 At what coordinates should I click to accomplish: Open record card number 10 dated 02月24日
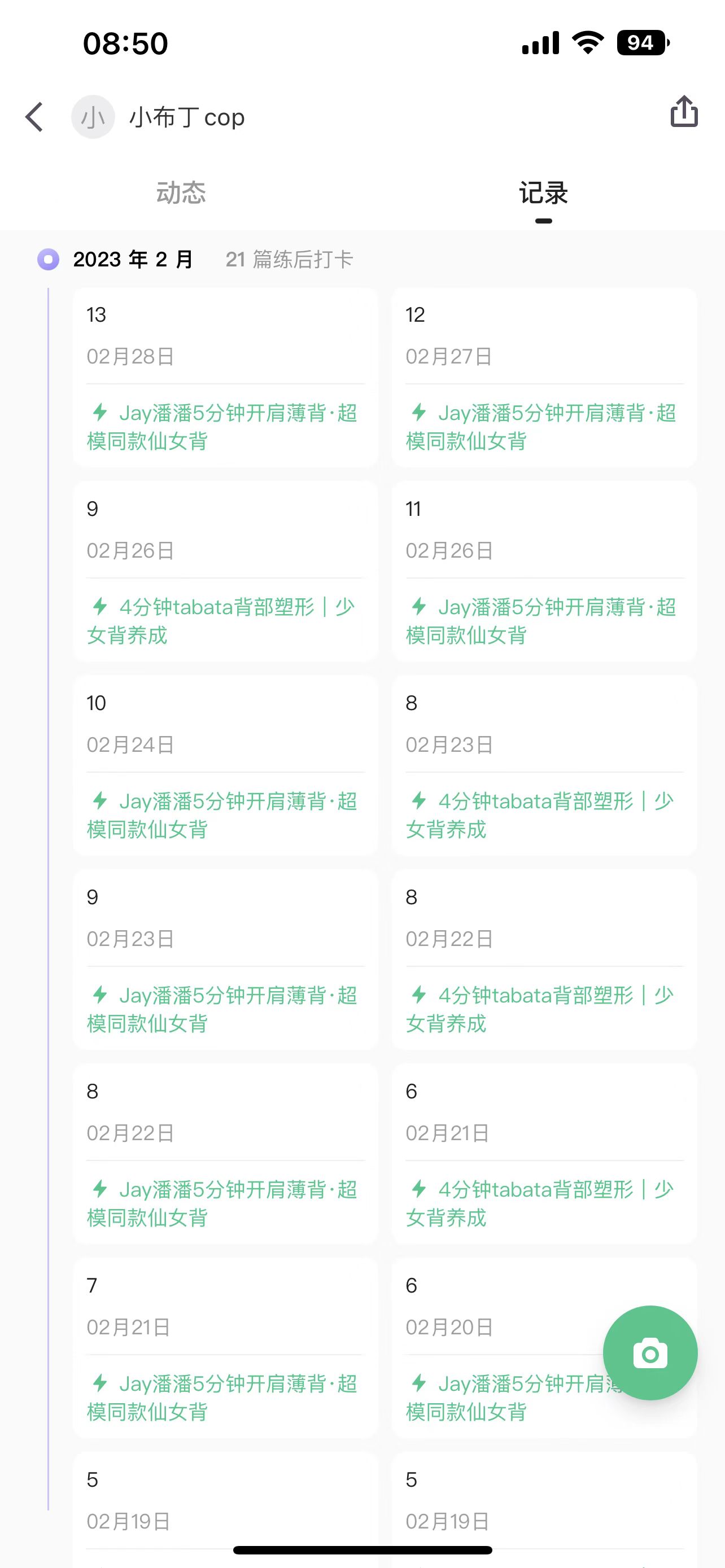pos(225,766)
